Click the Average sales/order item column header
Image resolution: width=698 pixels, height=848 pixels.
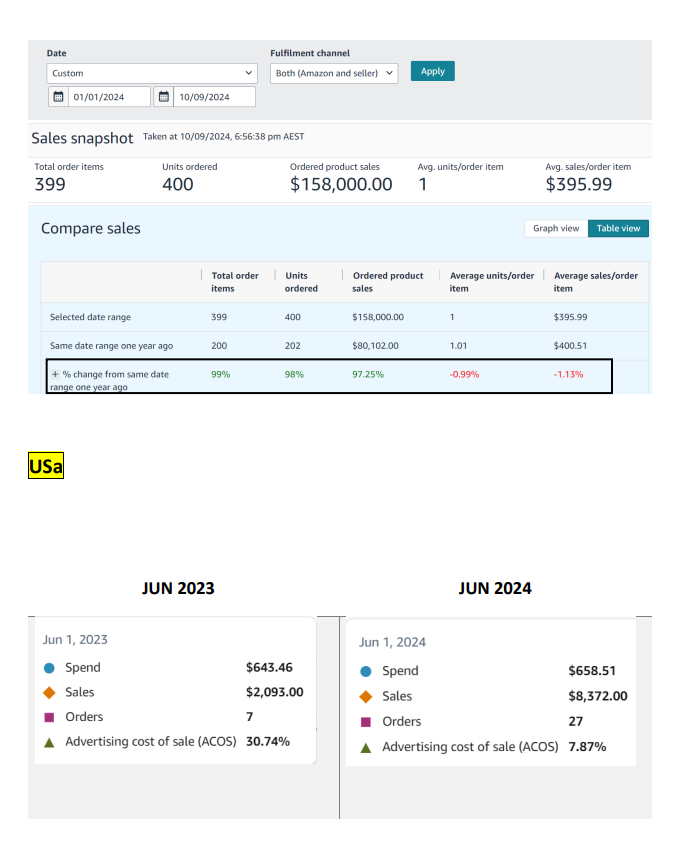coord(595,282)
